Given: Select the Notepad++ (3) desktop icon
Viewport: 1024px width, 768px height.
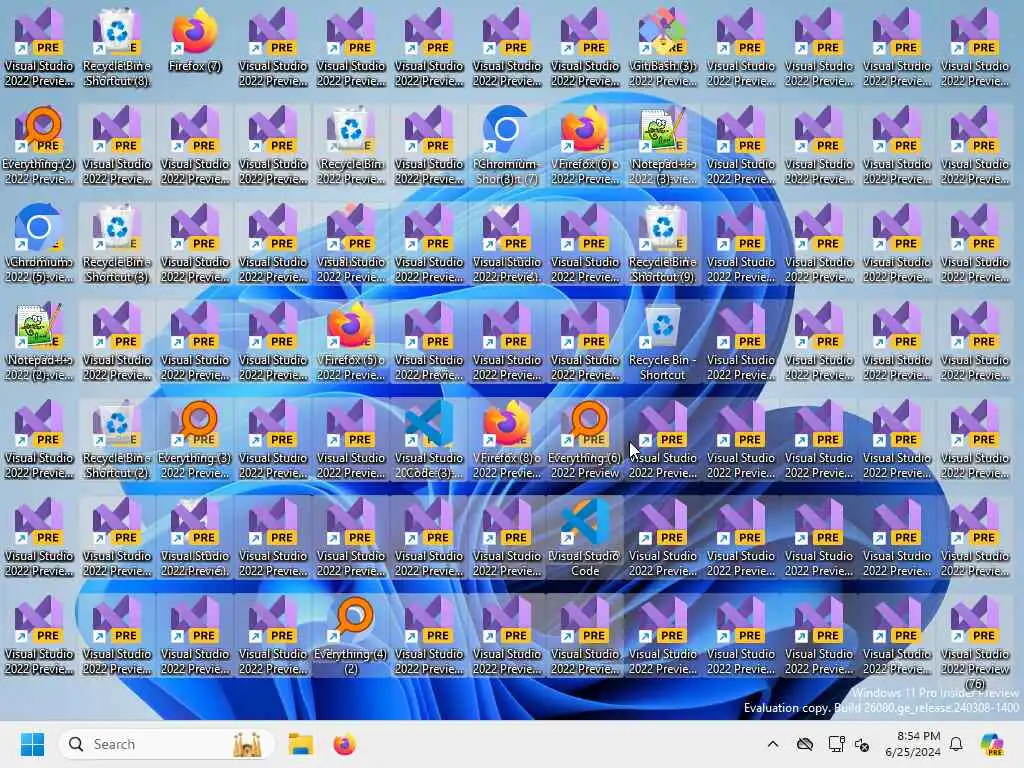Looking at the screenshot, I should (663, 145).
